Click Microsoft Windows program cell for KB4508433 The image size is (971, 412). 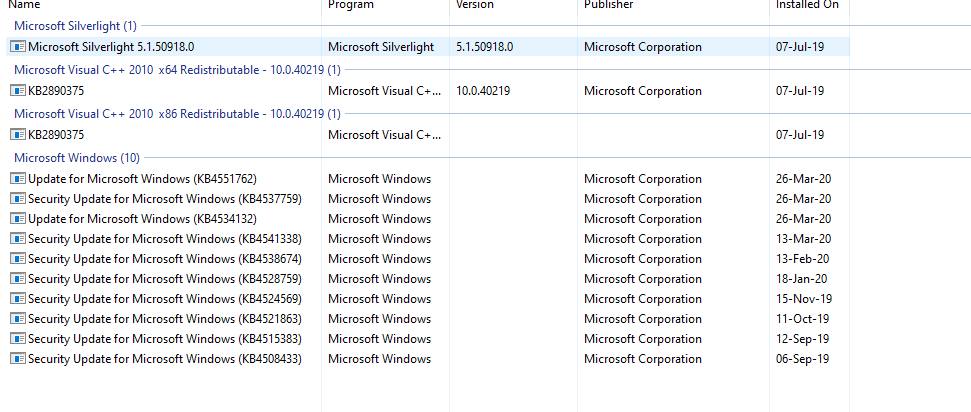tap(379, 359)
